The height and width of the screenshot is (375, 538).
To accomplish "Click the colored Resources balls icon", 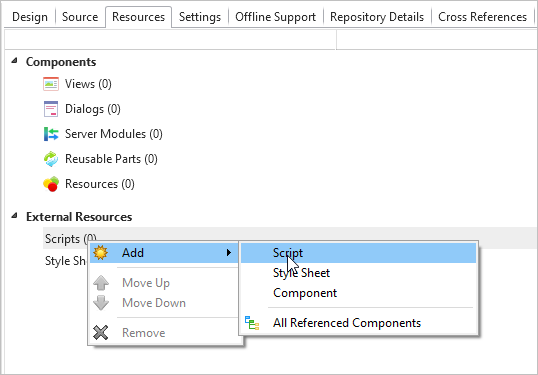I will point(51,184).
